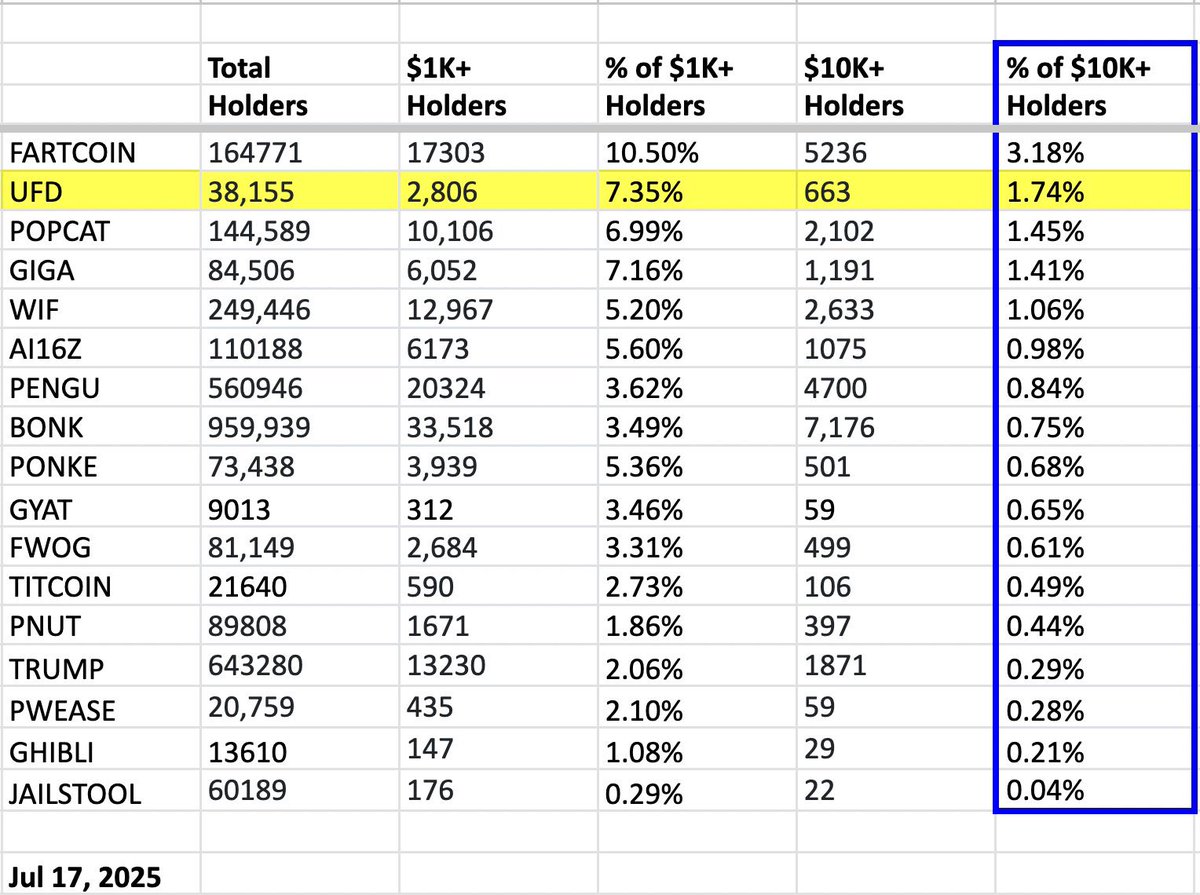Viewport: 1200px width, 895px height.
Task: Click WIF total holders 249,446
Action: click(x=258, y=310)
